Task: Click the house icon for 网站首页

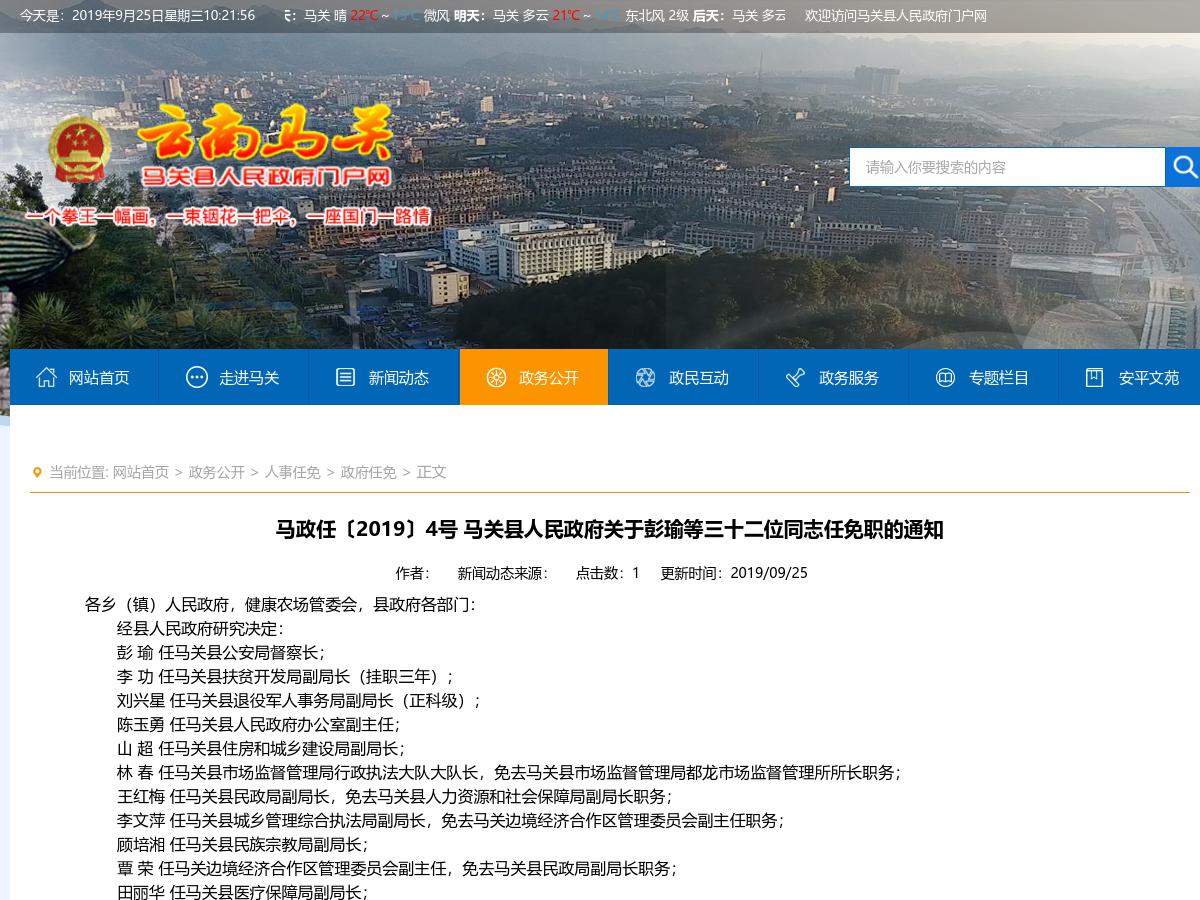Action: click(46, 377)
